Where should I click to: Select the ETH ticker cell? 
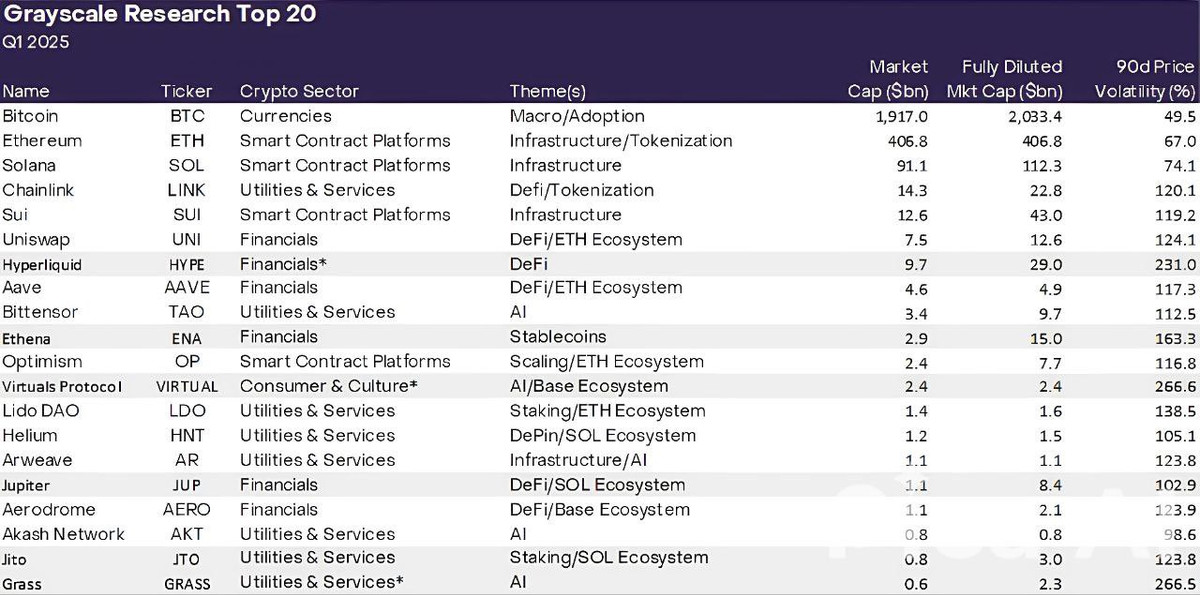point(187,141)
